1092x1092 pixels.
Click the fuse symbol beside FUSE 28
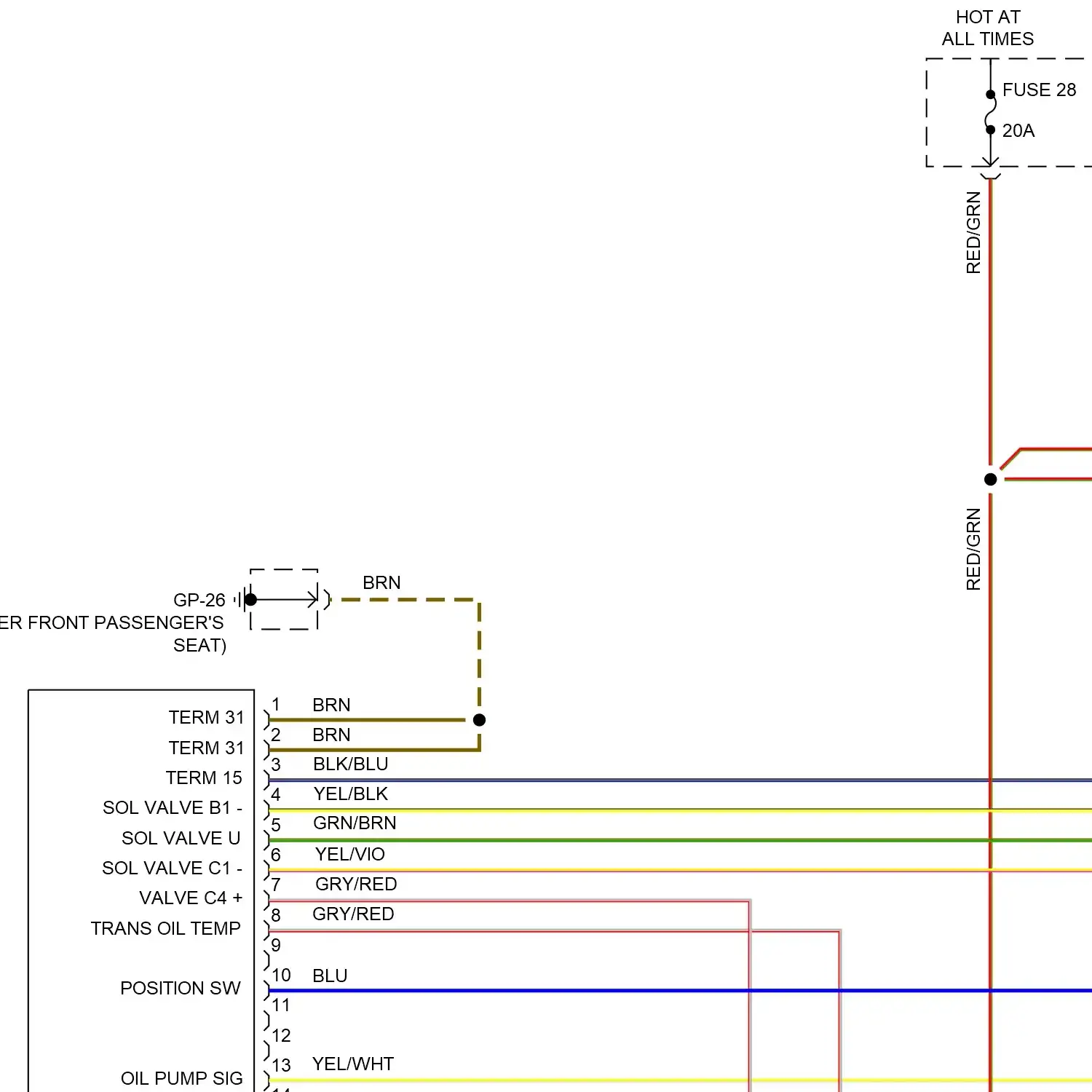pos(991,112)
